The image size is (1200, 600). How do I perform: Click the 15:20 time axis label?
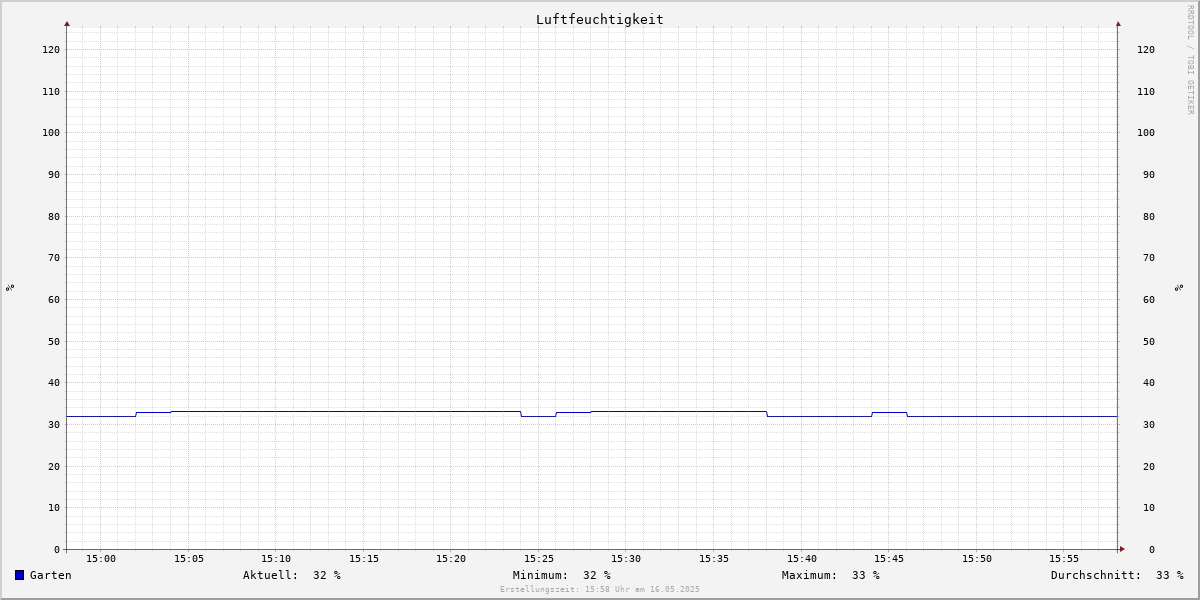coord(451,558)
